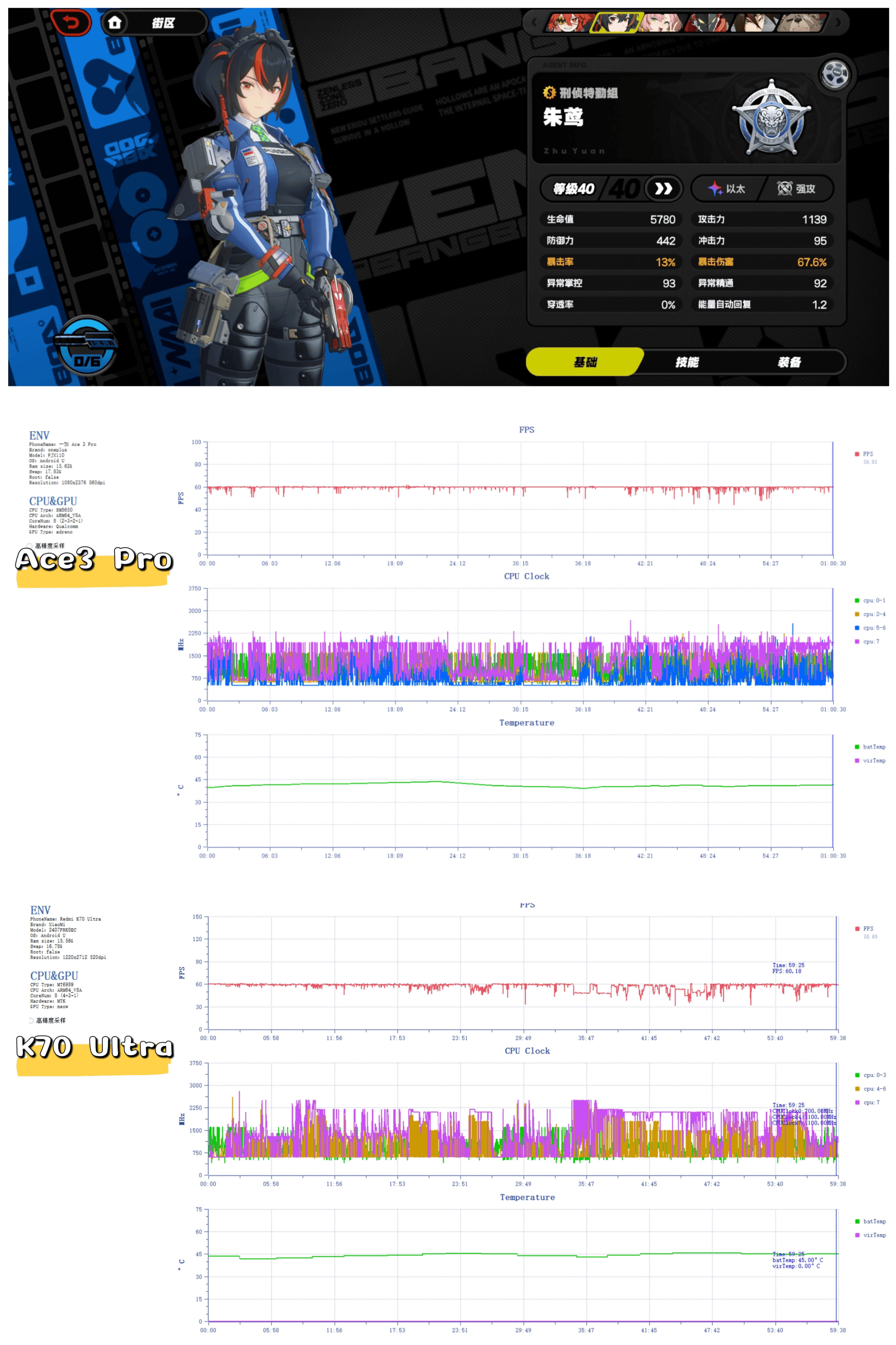Toggle cpu:7 legend in Ace3 Pro chart
This screenshot has width=896, height=1345.
click(867, 641)
